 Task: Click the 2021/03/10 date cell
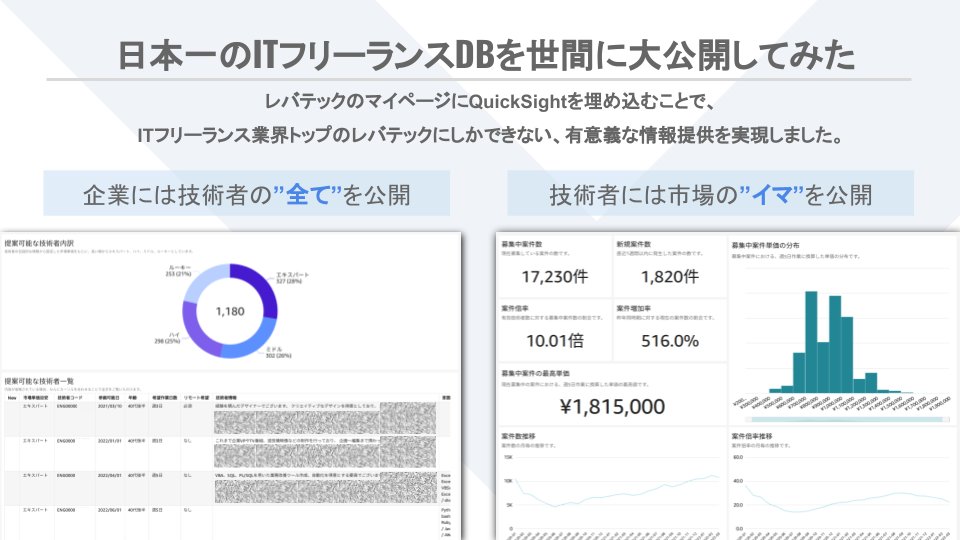tap(110, 406)
